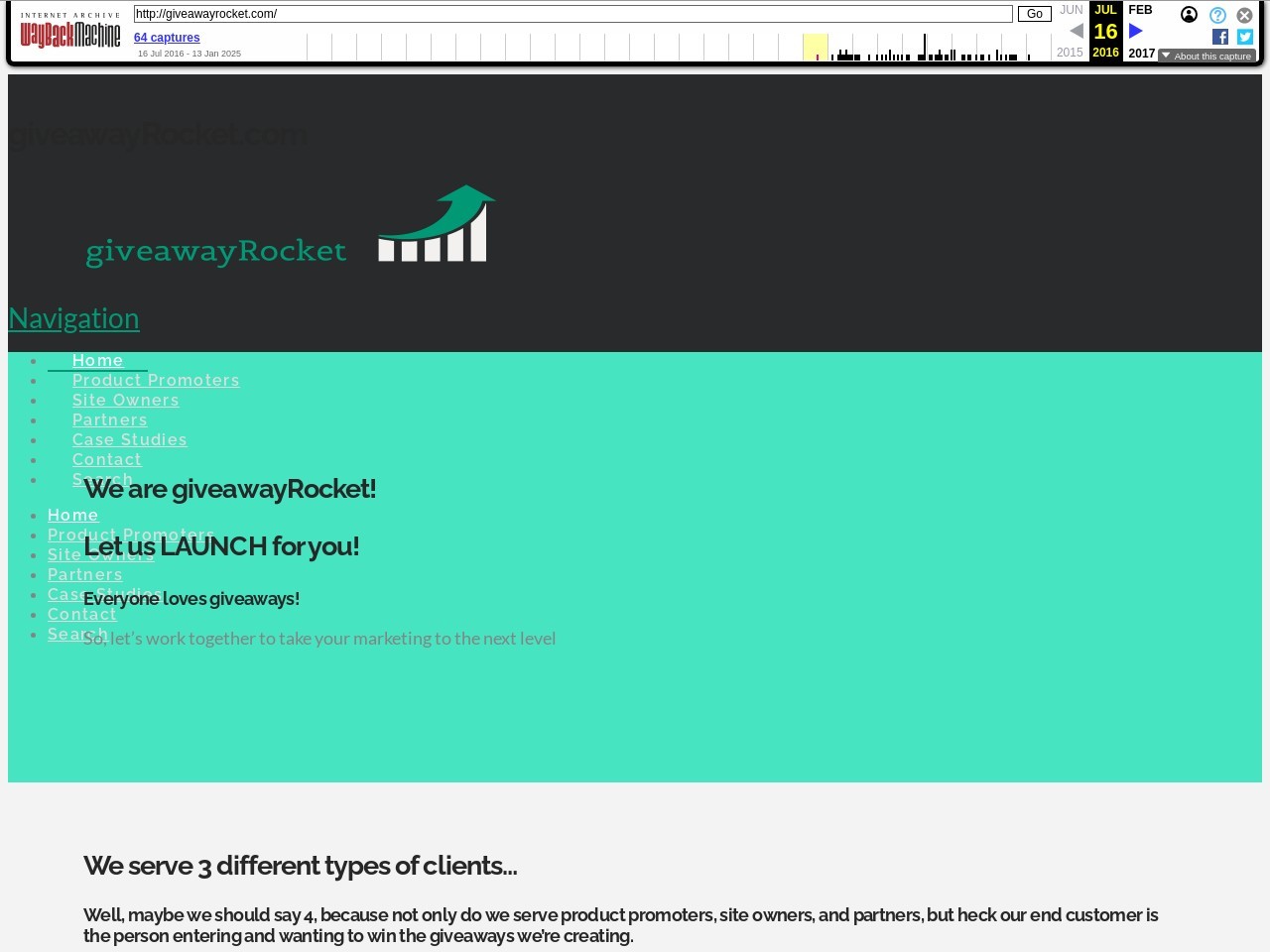Click the 16 Jul 2016 - 13 Jan 2025 range text
1270x952 pixels.
coord(190,54)
